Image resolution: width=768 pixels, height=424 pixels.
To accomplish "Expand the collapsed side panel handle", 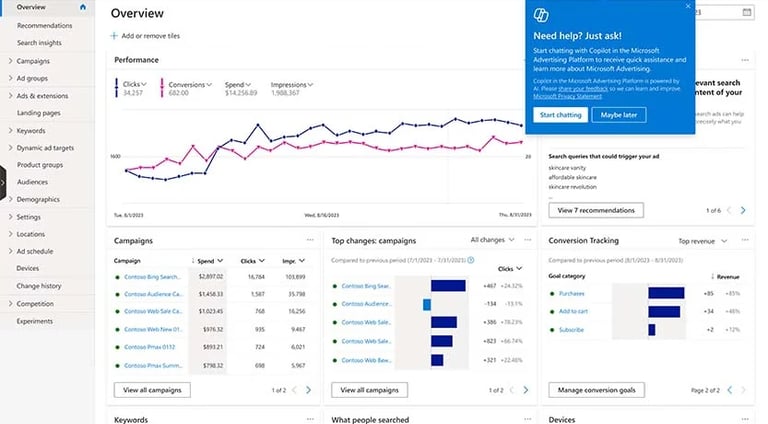I will click(x=3, y=183).
